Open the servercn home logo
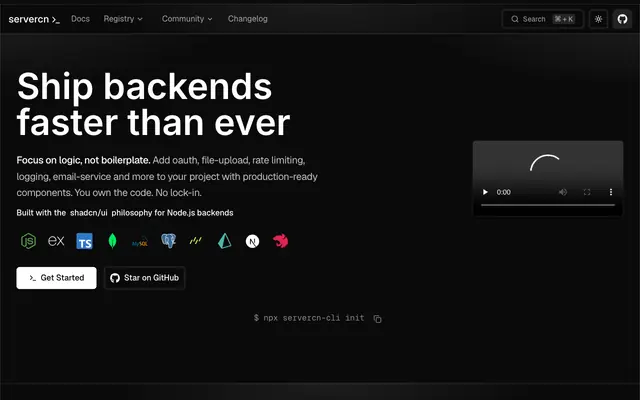640x400 pixels. 34,19
